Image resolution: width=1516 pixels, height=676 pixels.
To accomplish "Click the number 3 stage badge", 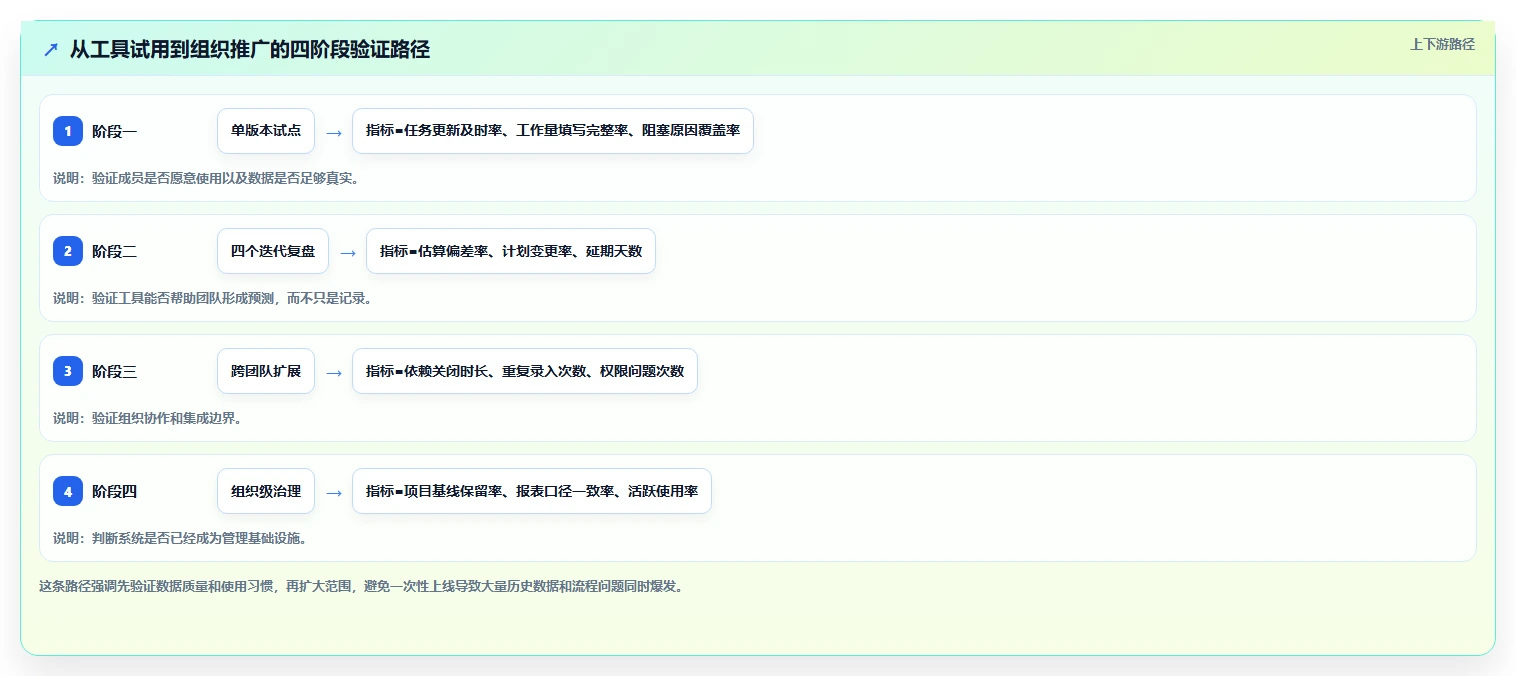I will [68, 371].
